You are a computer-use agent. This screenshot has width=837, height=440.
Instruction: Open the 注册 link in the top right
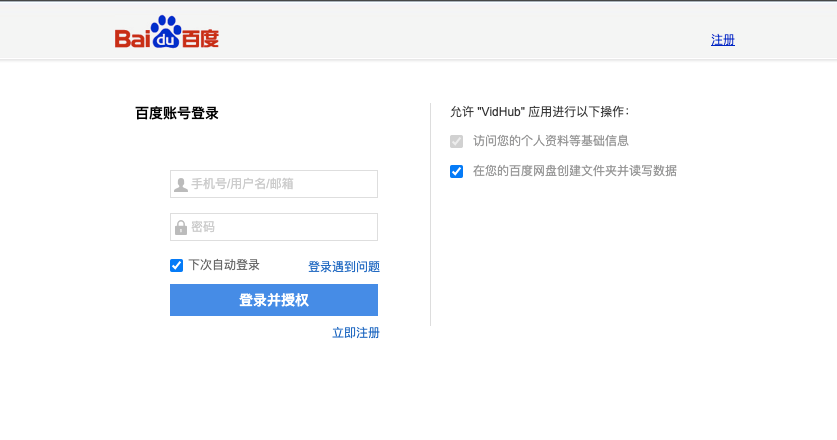point(723,40)
